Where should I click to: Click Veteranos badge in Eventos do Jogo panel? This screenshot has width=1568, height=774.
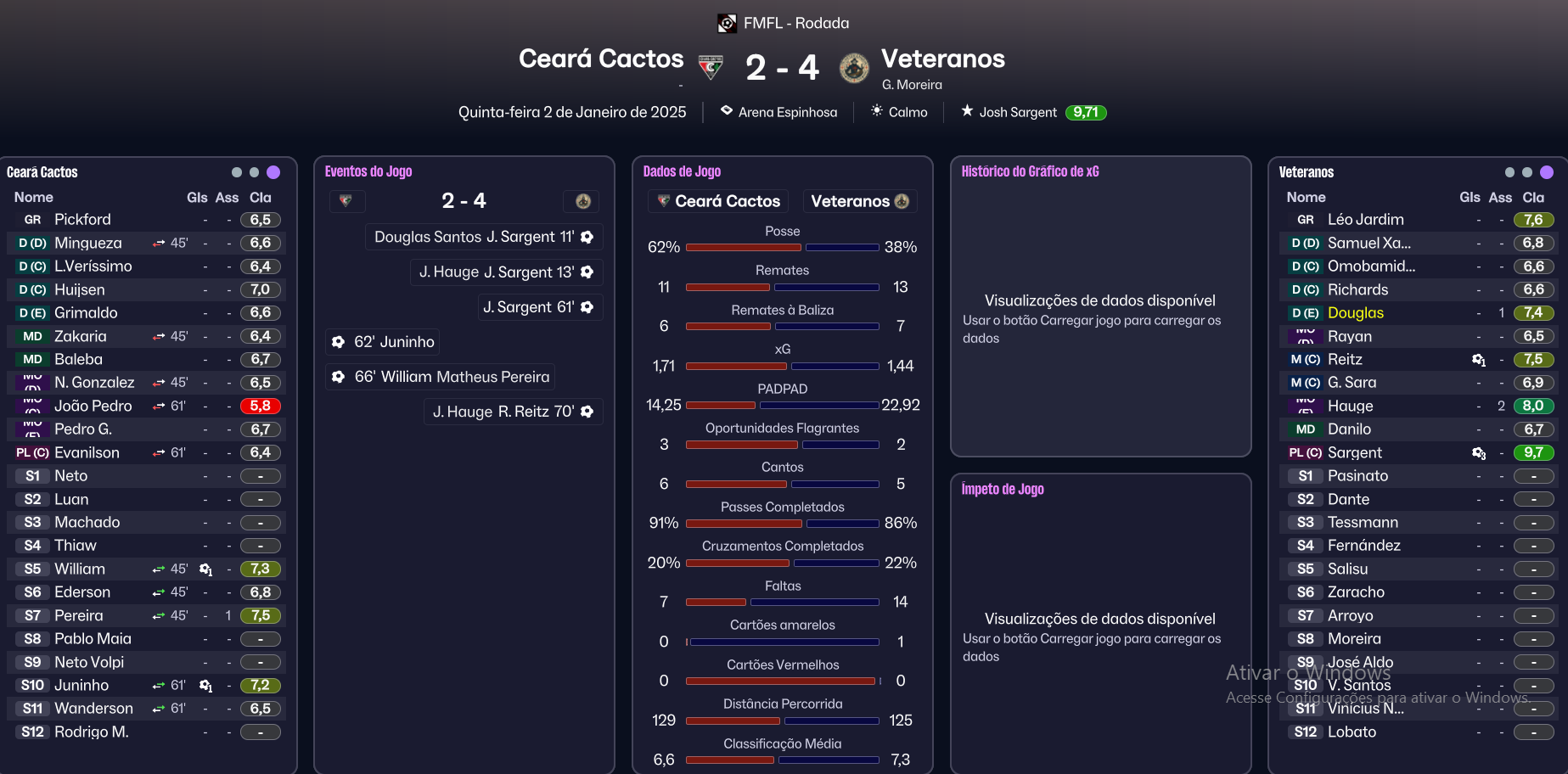click(583, 201)
